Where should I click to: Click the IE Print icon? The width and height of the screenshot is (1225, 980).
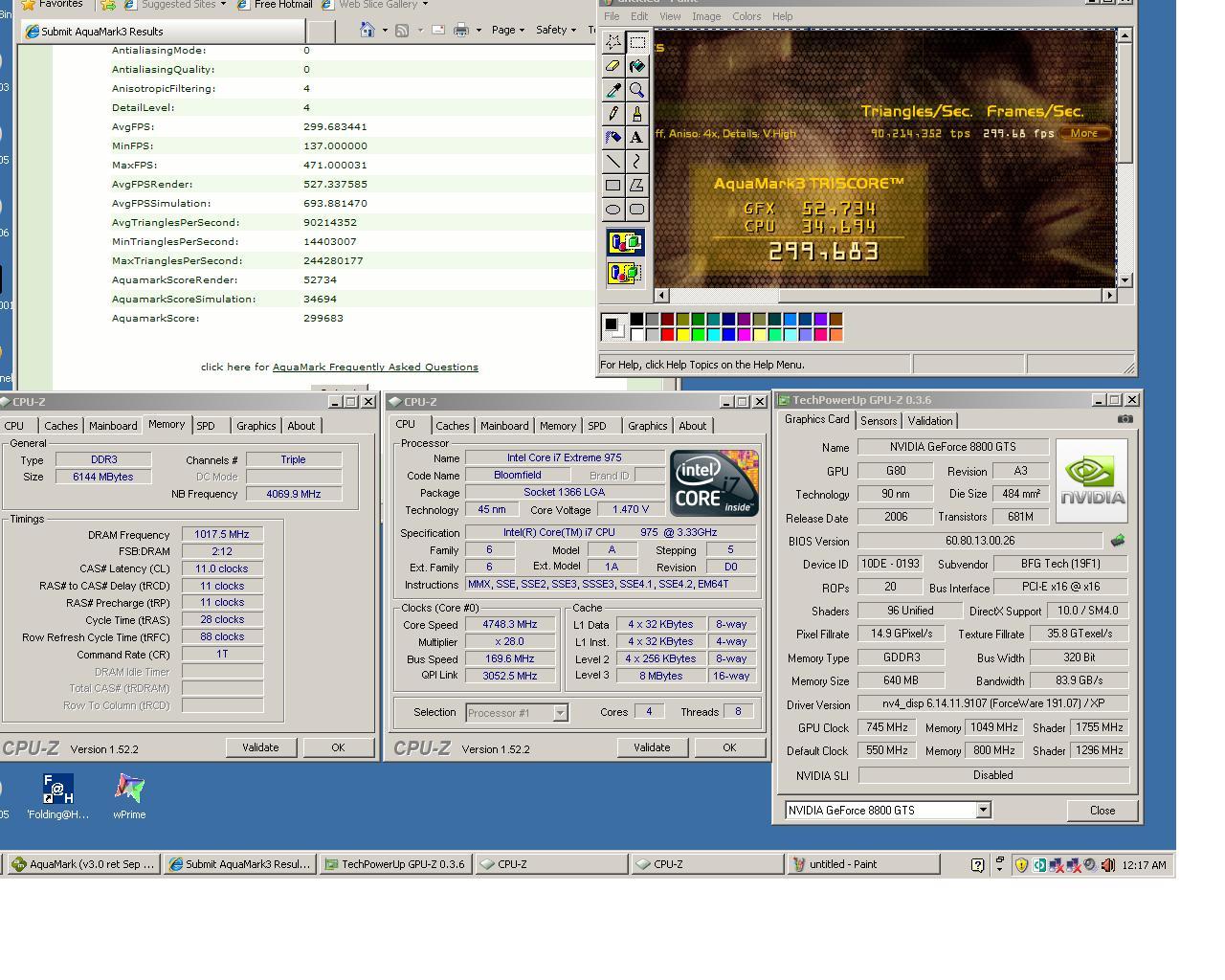point(461,30)
